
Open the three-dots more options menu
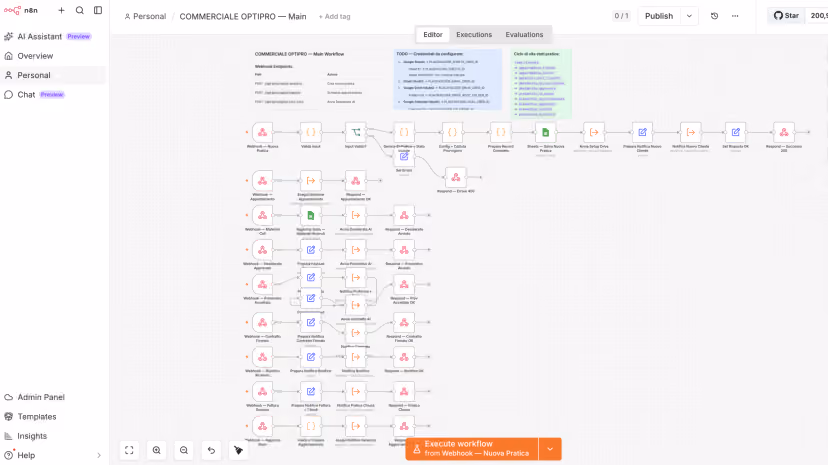[735, 16]
